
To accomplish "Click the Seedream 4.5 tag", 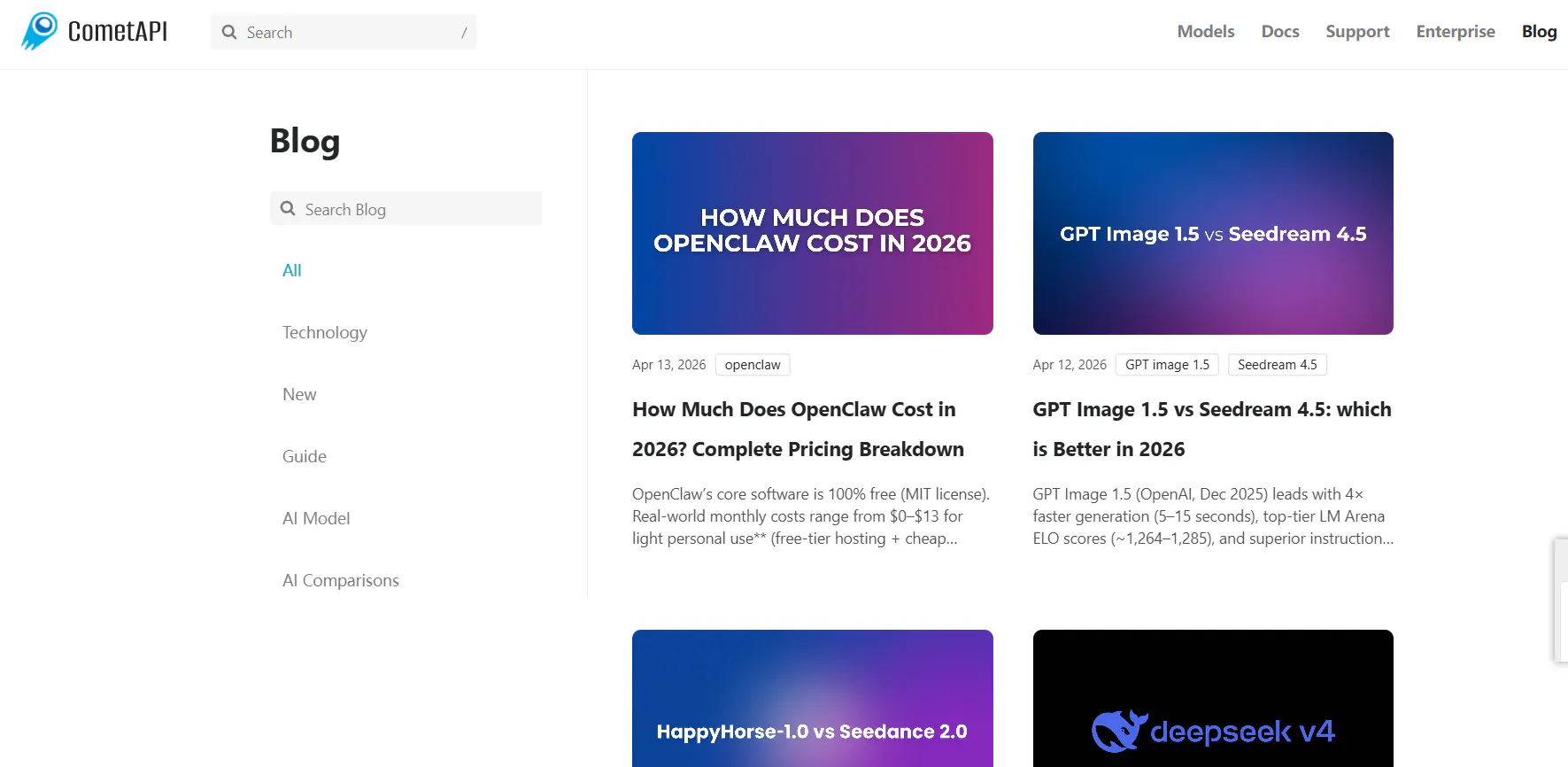I will [x=1278, y=365].
